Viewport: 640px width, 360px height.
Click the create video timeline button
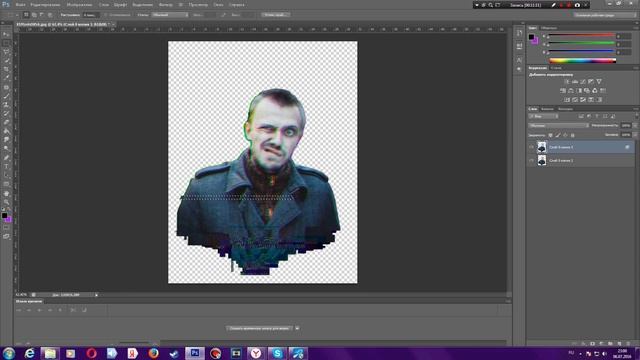pyautogui.click(x=260, y=328)
